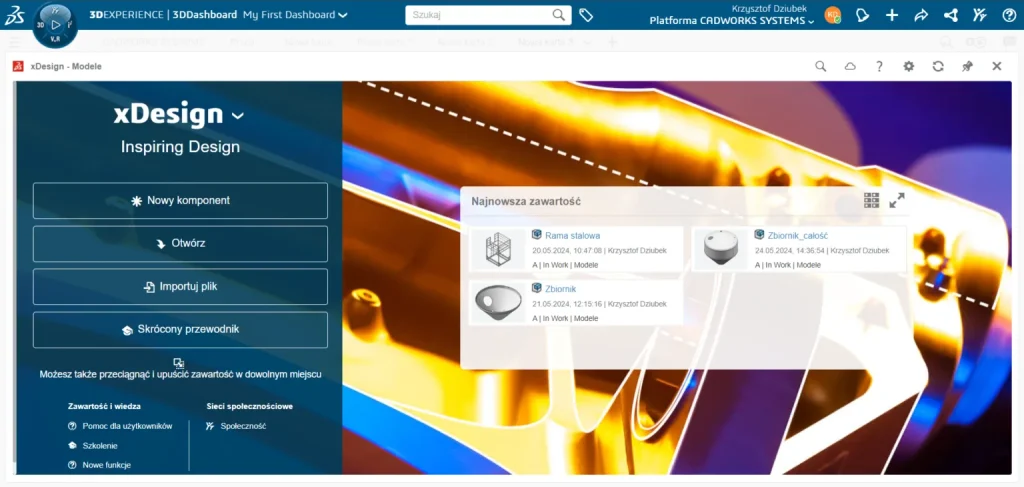Click the Importuj plik button
Image resolution: width=1024 pixels, height=487 pixels.
tap(180, 287)
